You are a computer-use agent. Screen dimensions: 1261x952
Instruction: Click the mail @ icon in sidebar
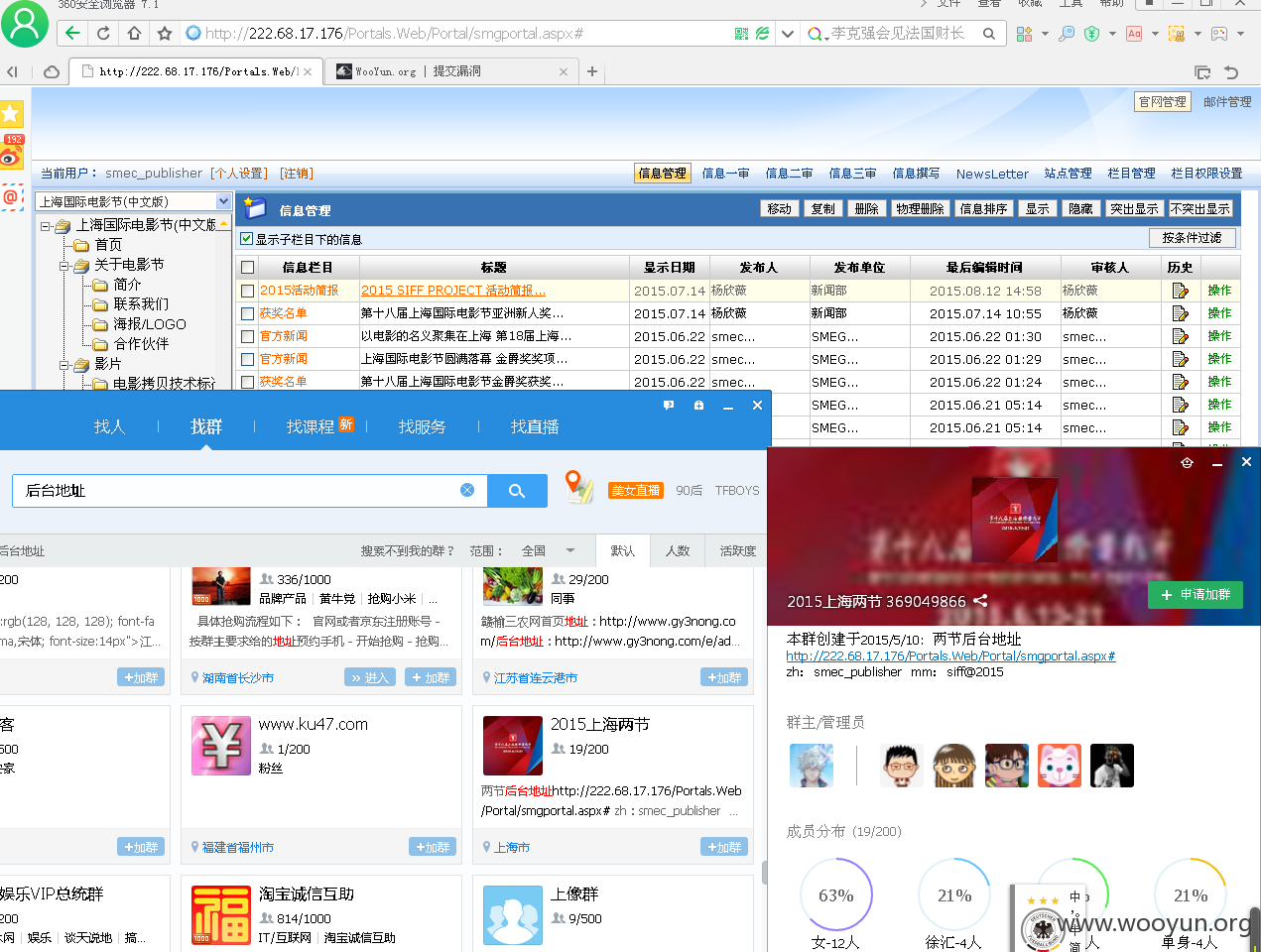pos(11,196)
